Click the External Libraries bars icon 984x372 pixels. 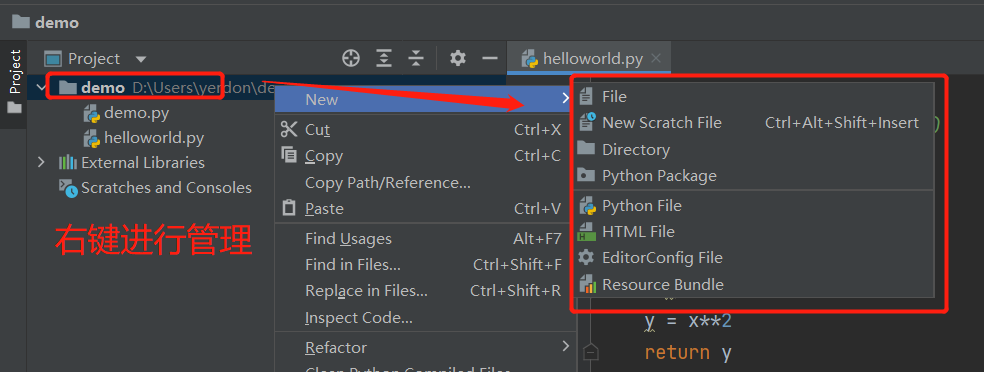coord(67,162)
